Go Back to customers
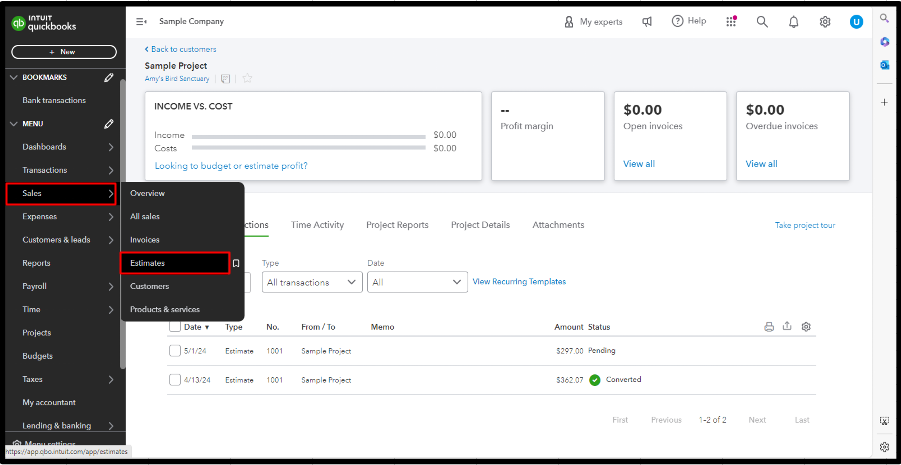901x465 pixels. [x=180, y=49]
